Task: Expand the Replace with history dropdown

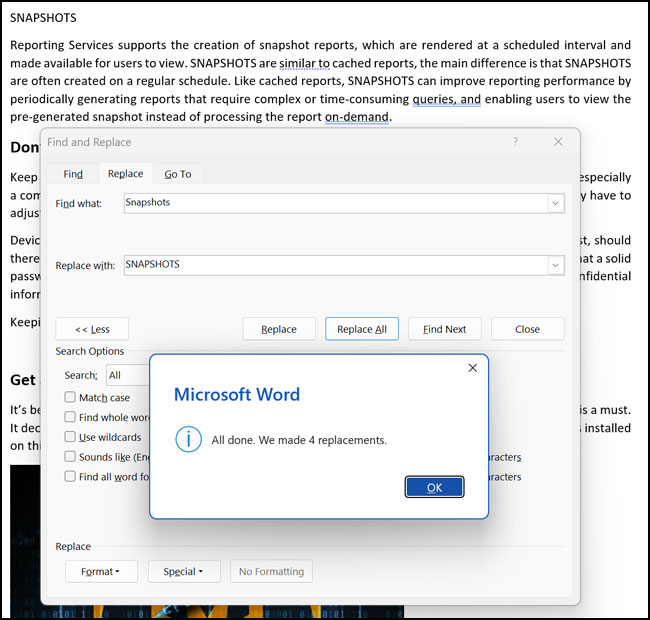Action: (x=556, y=265)
